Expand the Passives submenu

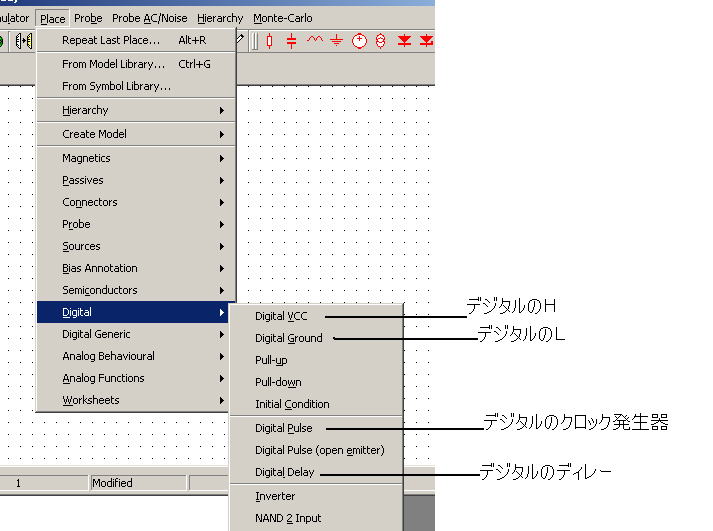coord(136,180)
